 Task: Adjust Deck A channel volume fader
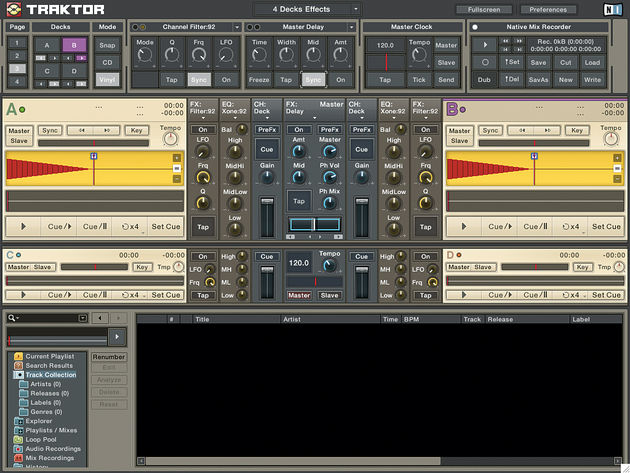(267, 203)
